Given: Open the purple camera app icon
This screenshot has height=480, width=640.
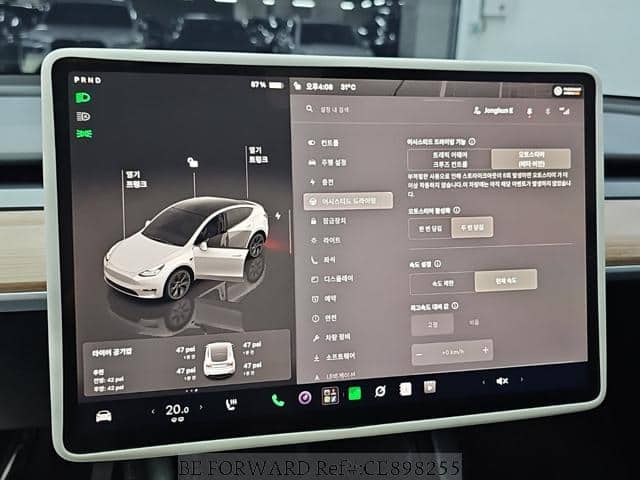Looking at the screenshot, I should point(304,397).
